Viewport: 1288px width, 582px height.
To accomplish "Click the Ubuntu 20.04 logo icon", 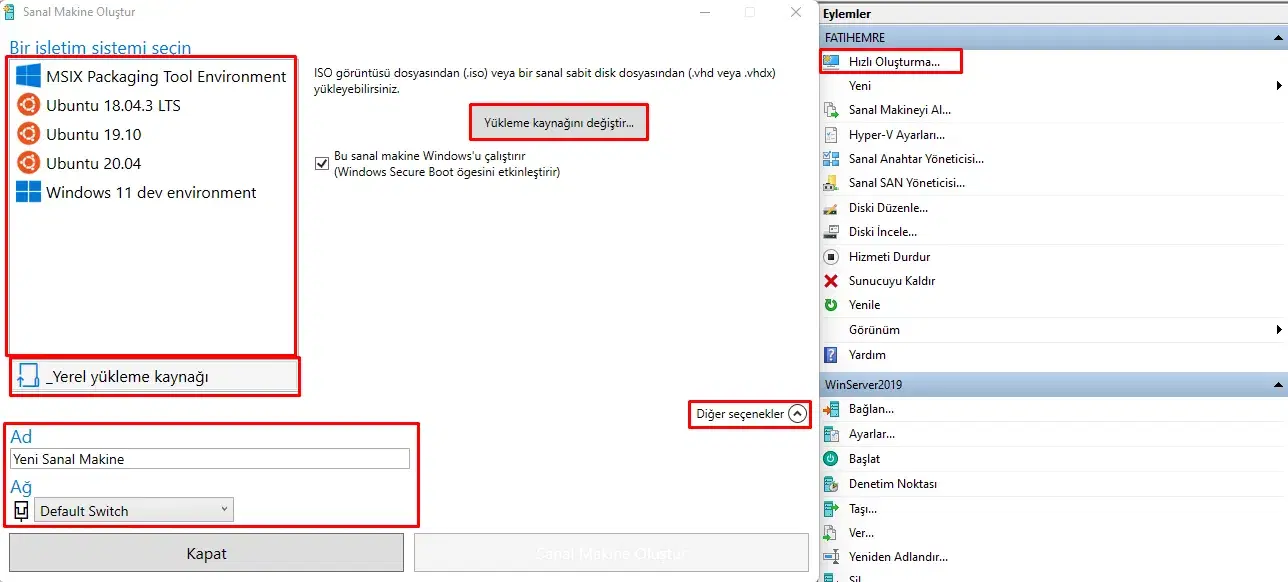I will pyautogui.click(x=28, y=163).
